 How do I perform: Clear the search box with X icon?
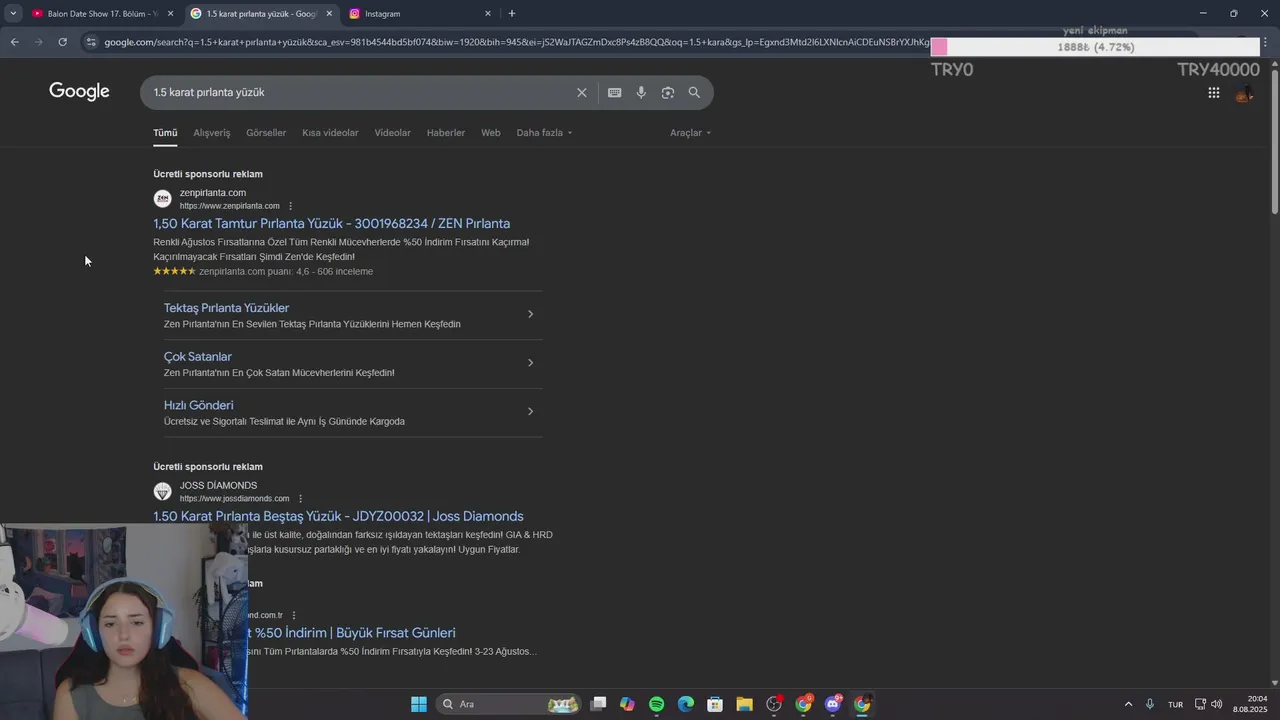pyautogui.click(x=581, y=92)
